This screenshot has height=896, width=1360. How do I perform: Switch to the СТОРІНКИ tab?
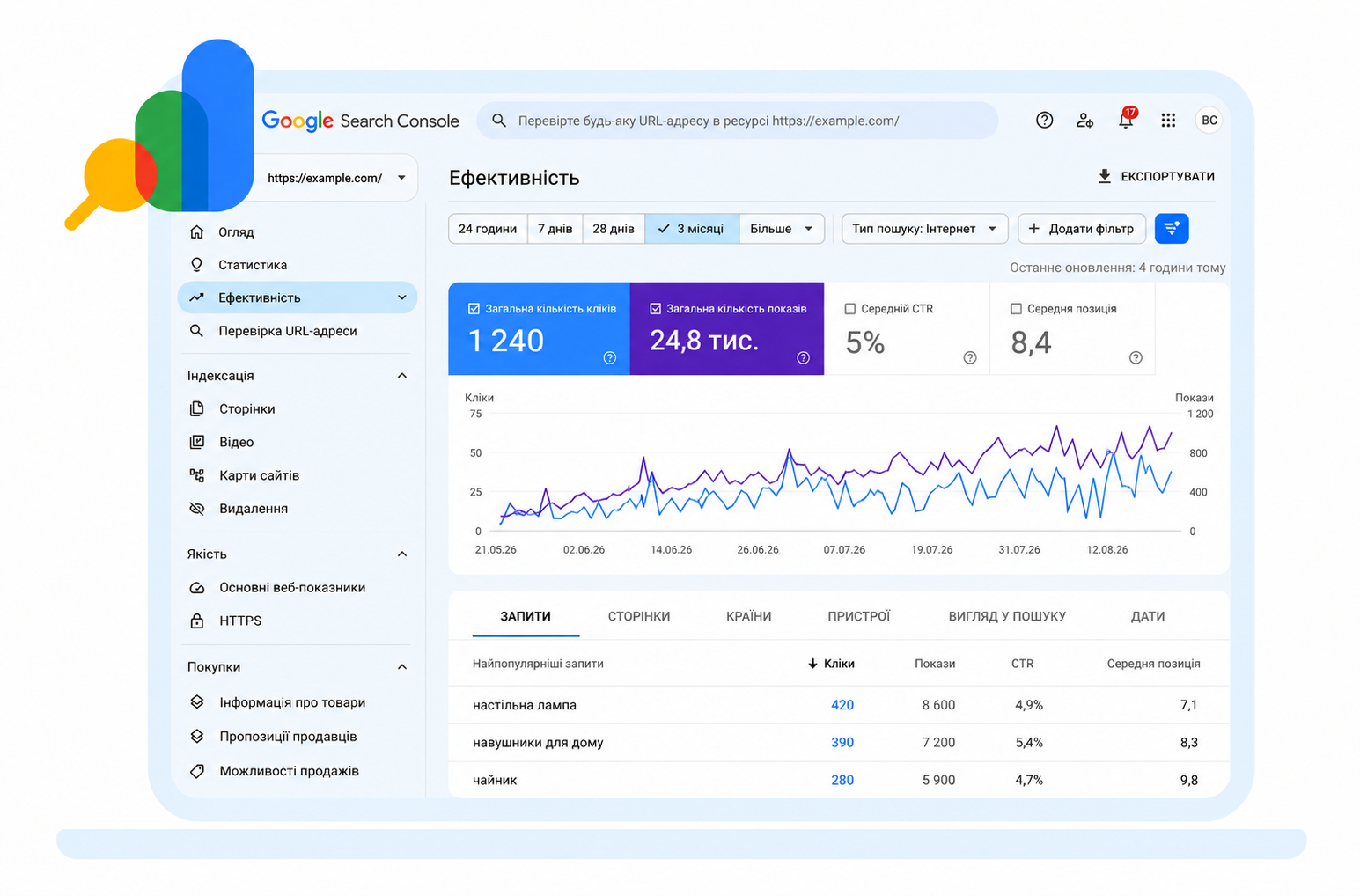tap(639, 616)
